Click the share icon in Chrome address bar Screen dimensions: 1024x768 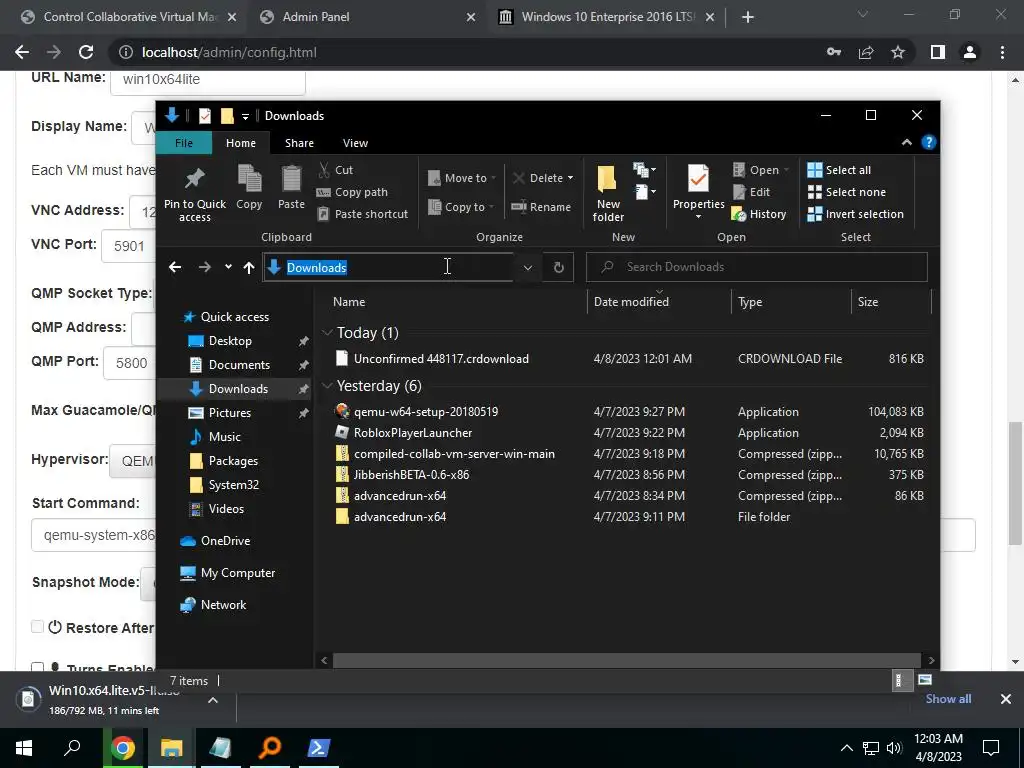point(866,52)
